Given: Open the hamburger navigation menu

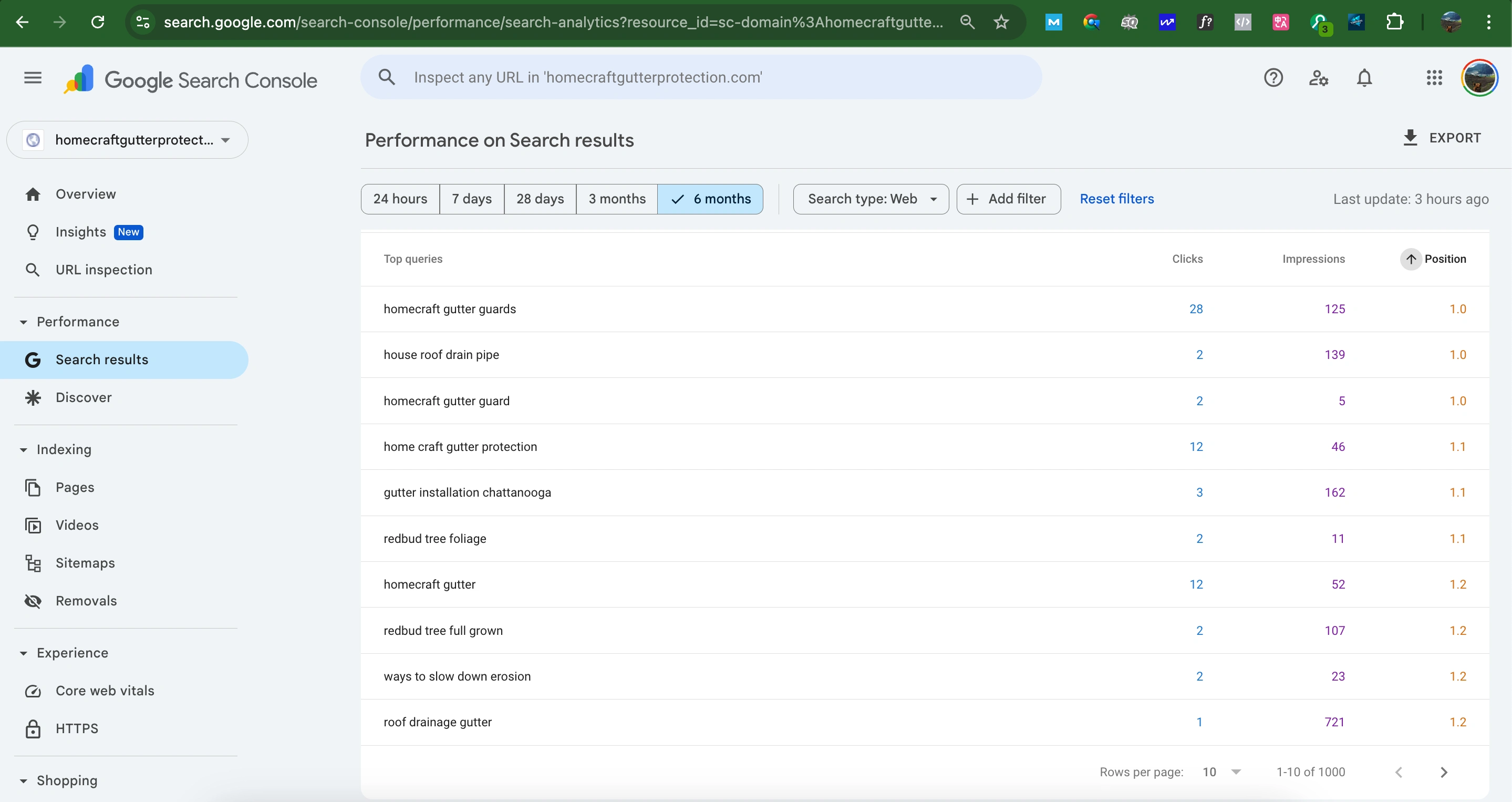Looking at the screenshot, I should click(x=32, y=77).
